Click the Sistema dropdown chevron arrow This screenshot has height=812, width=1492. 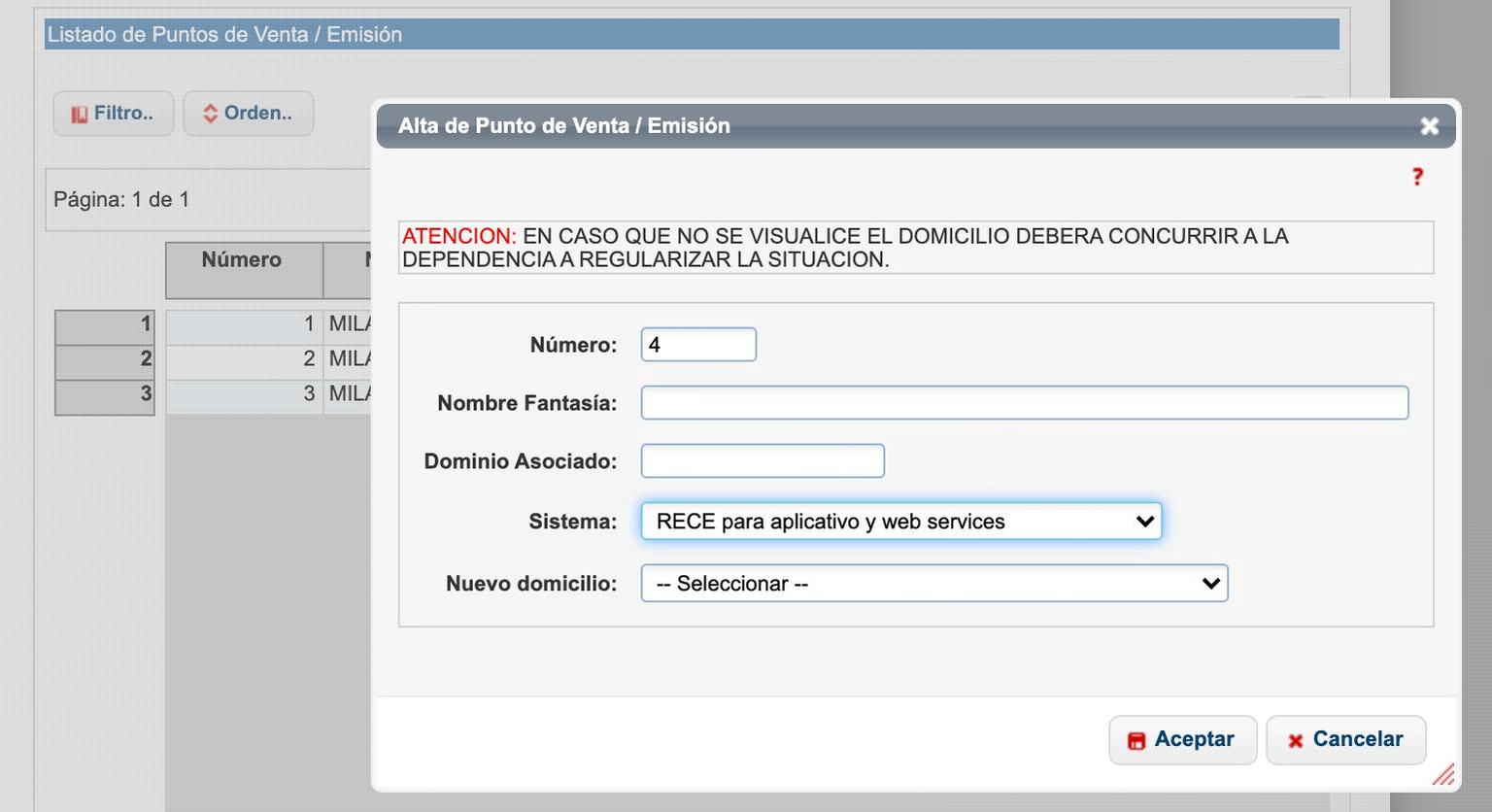pos(1142,522)
